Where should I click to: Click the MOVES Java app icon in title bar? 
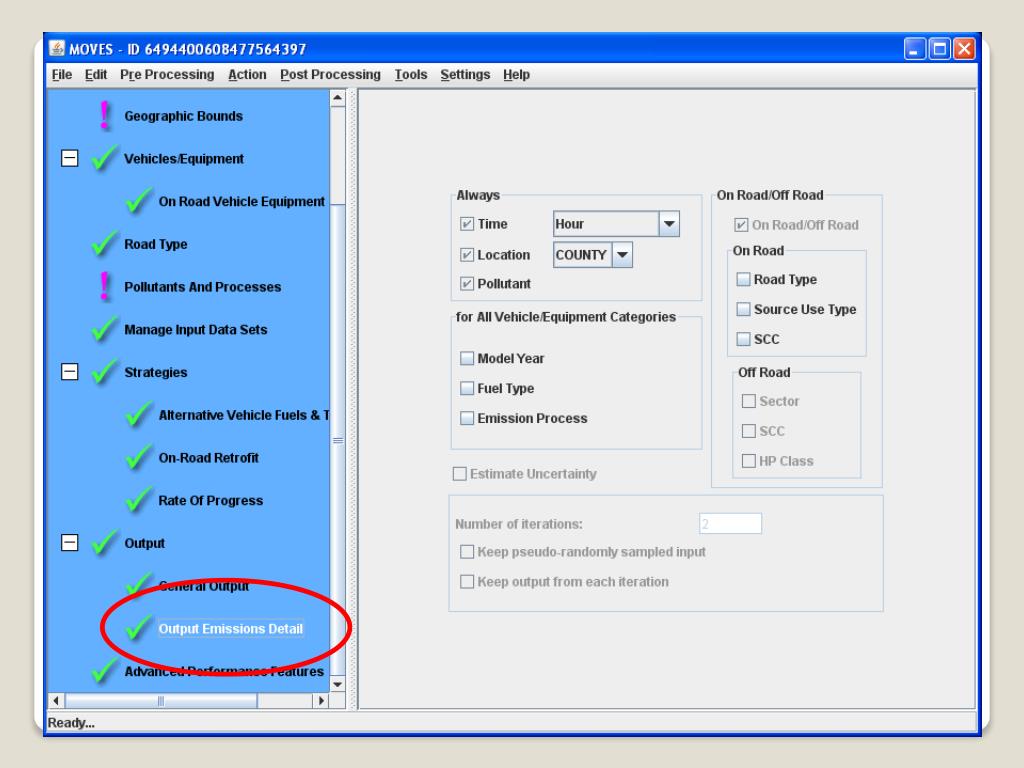(x=57, y=48)
